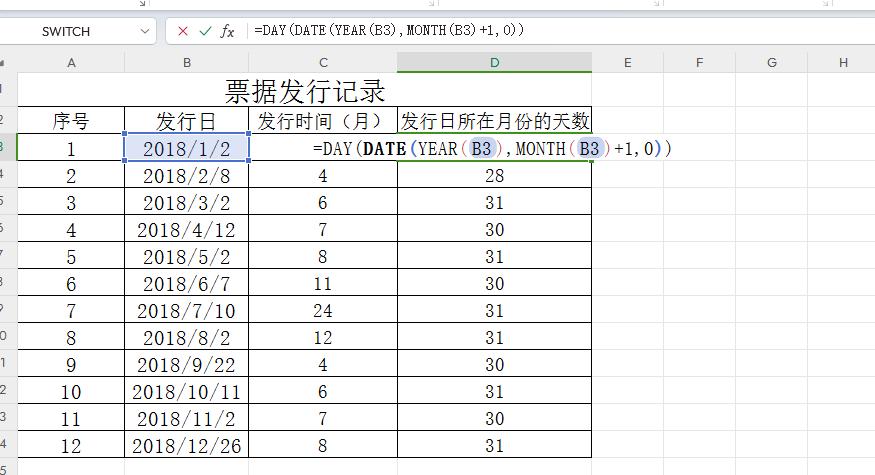Select month value 24 in 2018/7/10 row
The image size is (875, 475).
pyautogui.click(x=323, y=310)
